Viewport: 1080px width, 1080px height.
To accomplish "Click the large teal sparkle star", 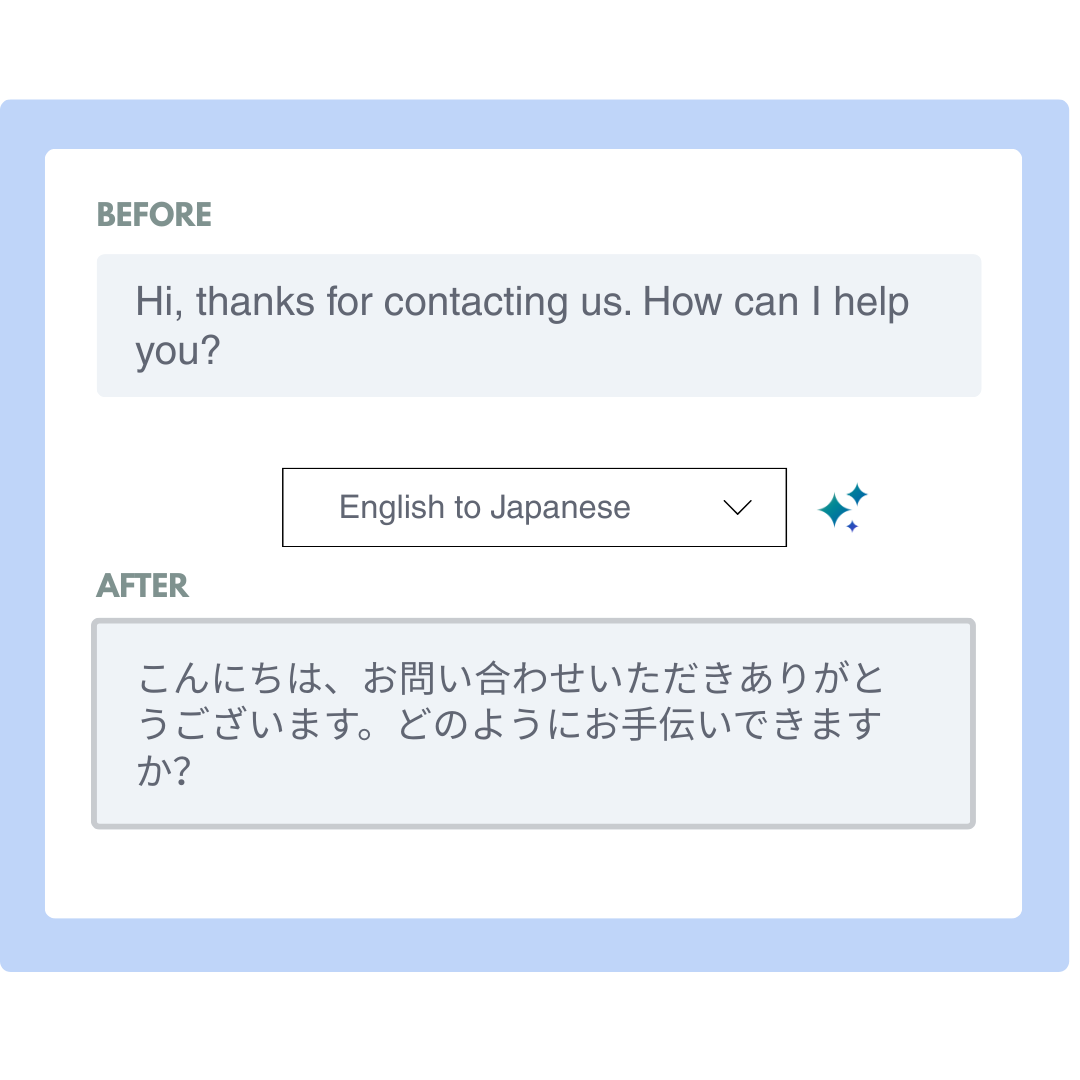I will tap(834, 510).
